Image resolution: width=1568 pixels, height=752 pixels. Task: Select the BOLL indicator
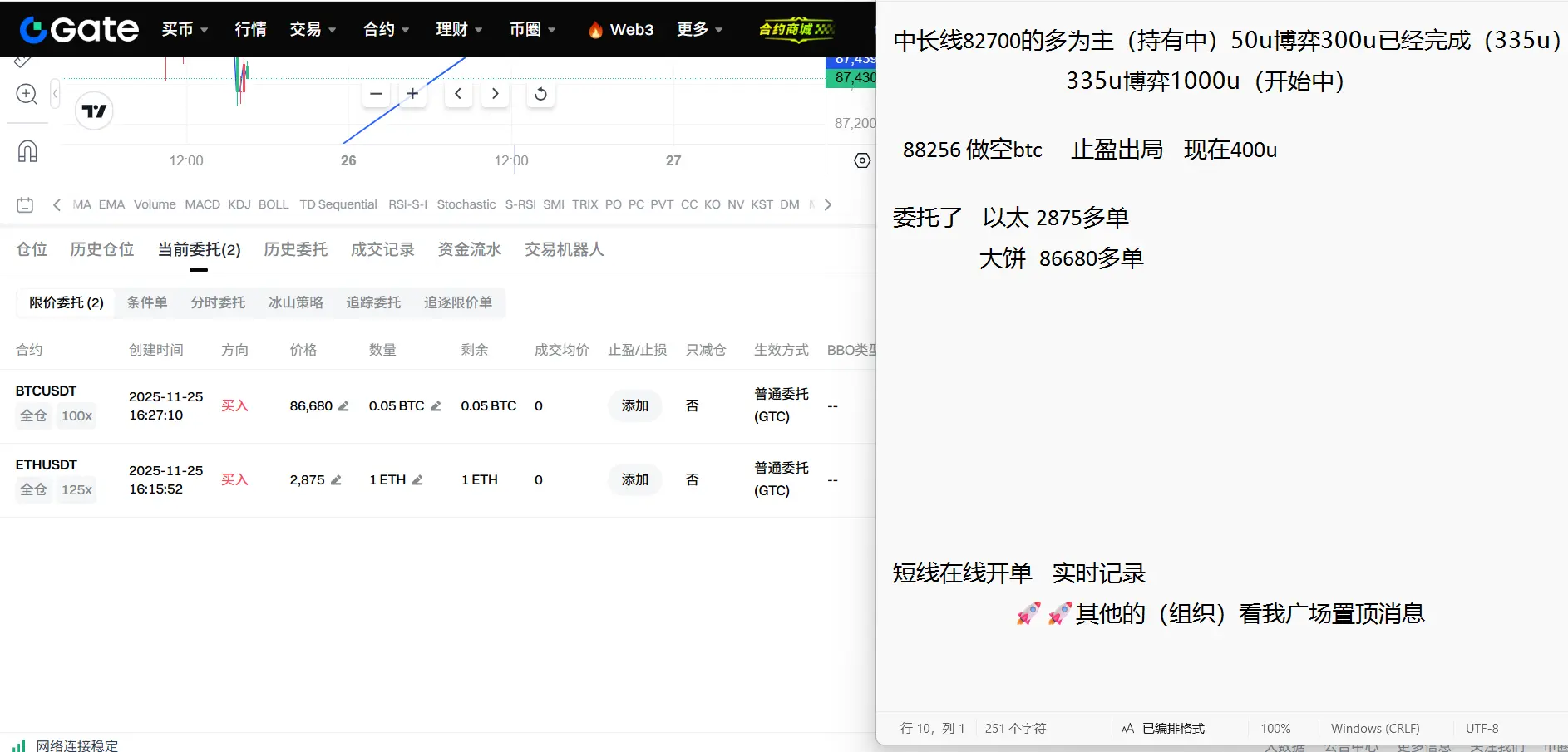274,204
